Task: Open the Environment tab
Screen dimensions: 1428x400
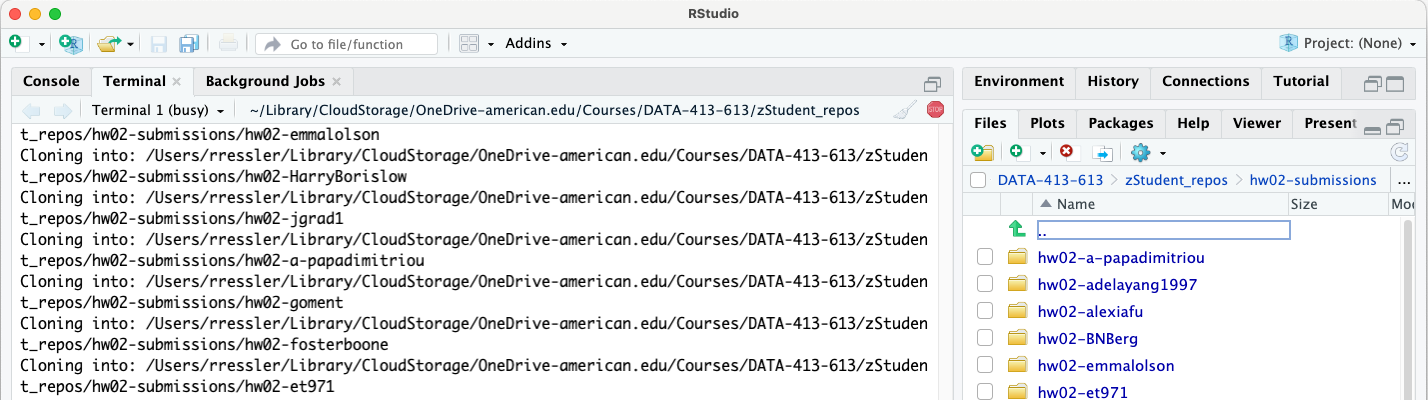Action: click(1019, 81)
